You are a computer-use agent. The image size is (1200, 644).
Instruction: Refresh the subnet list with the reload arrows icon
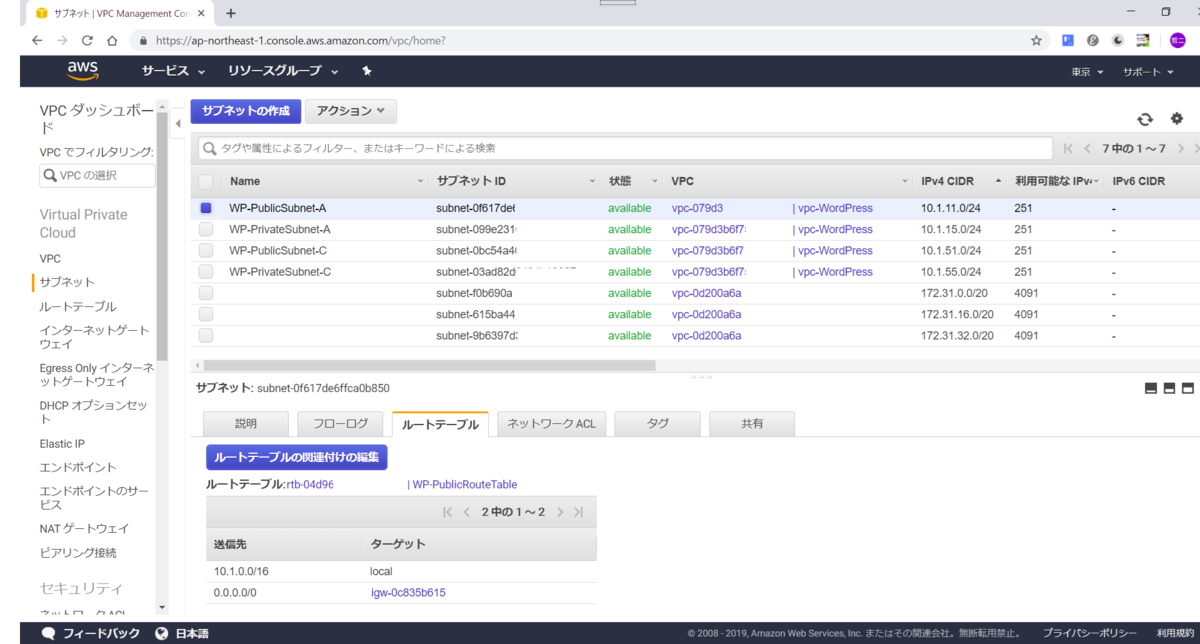pyautogui.click(x=1145, y=119)
